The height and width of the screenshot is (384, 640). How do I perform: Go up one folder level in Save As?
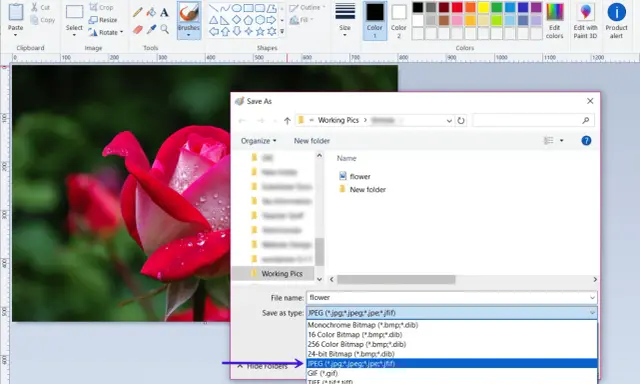point(287,120)
